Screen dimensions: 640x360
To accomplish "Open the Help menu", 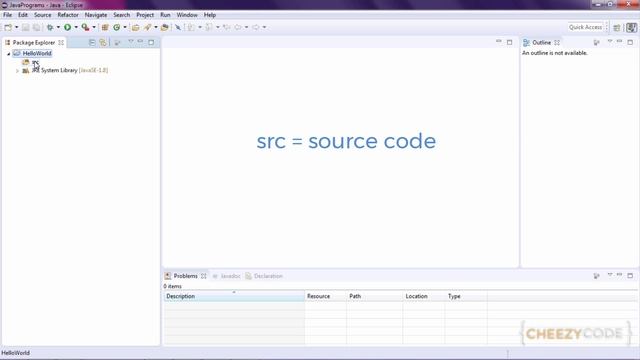I will tap(210, 15).
